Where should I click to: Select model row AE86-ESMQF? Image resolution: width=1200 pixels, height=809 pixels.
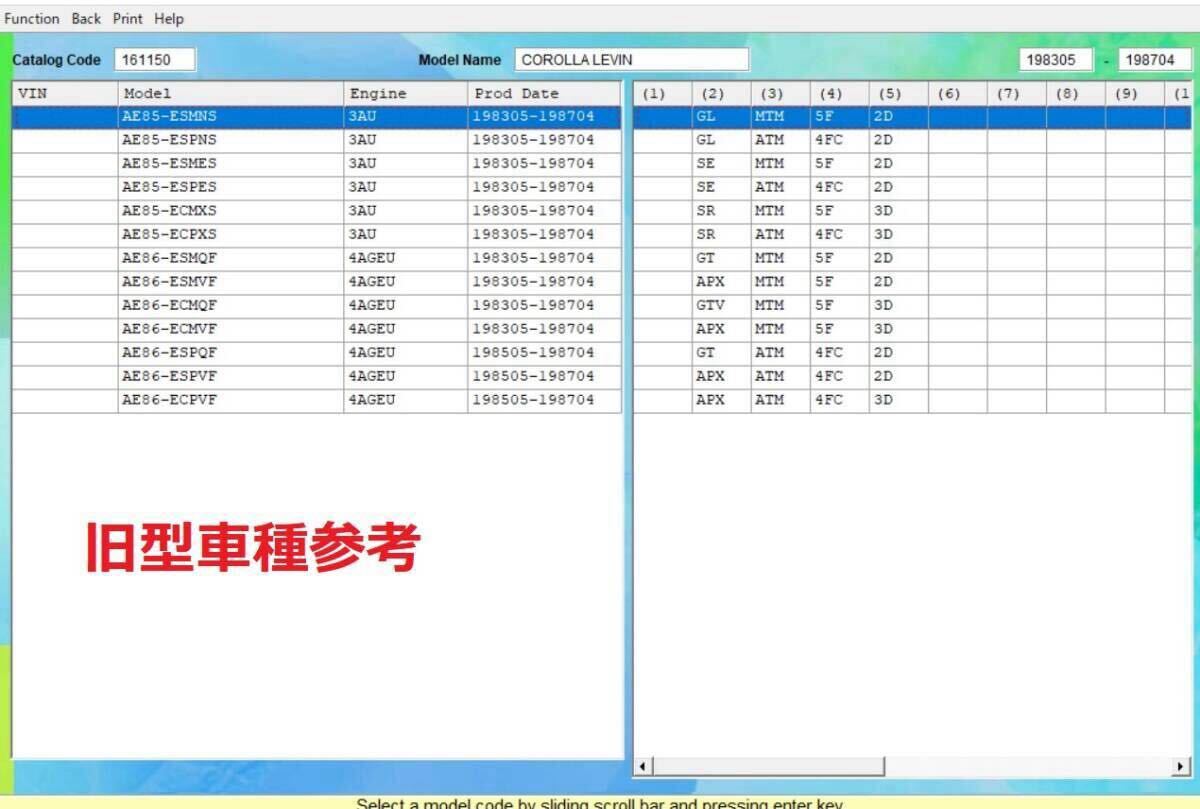(317, 258)
